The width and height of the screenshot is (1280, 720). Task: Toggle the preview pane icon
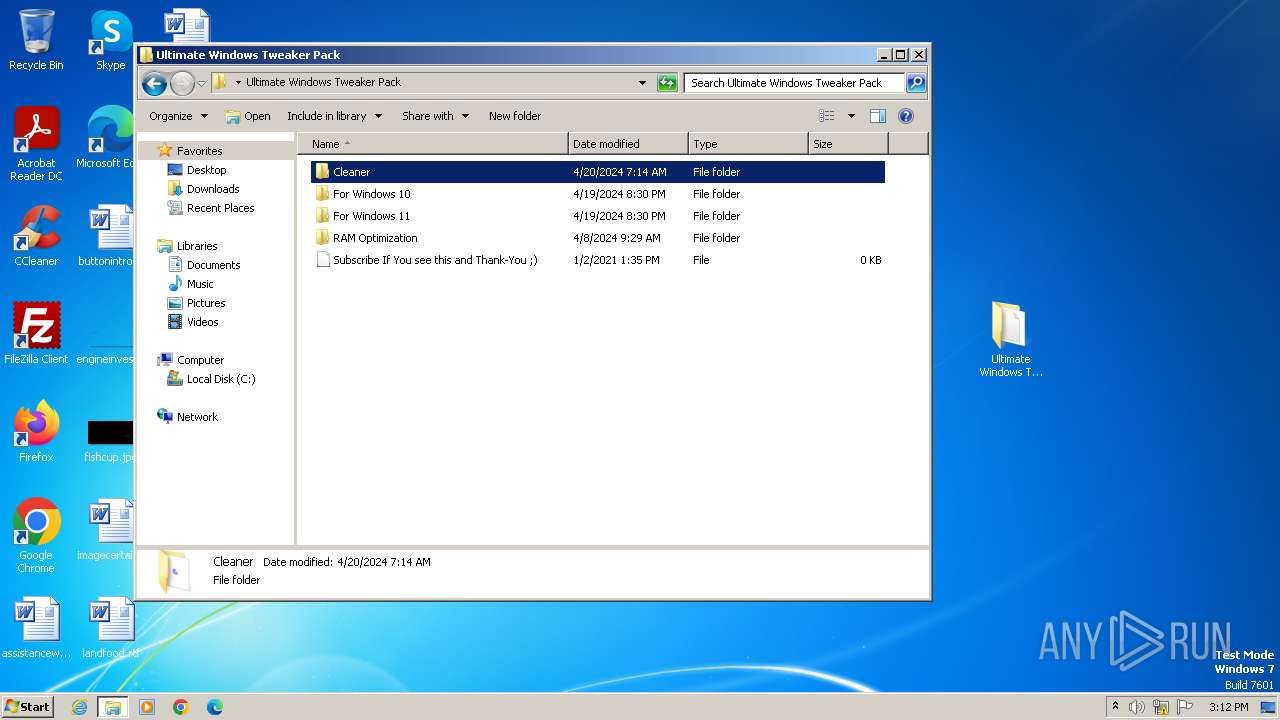[x=878, y=116]
